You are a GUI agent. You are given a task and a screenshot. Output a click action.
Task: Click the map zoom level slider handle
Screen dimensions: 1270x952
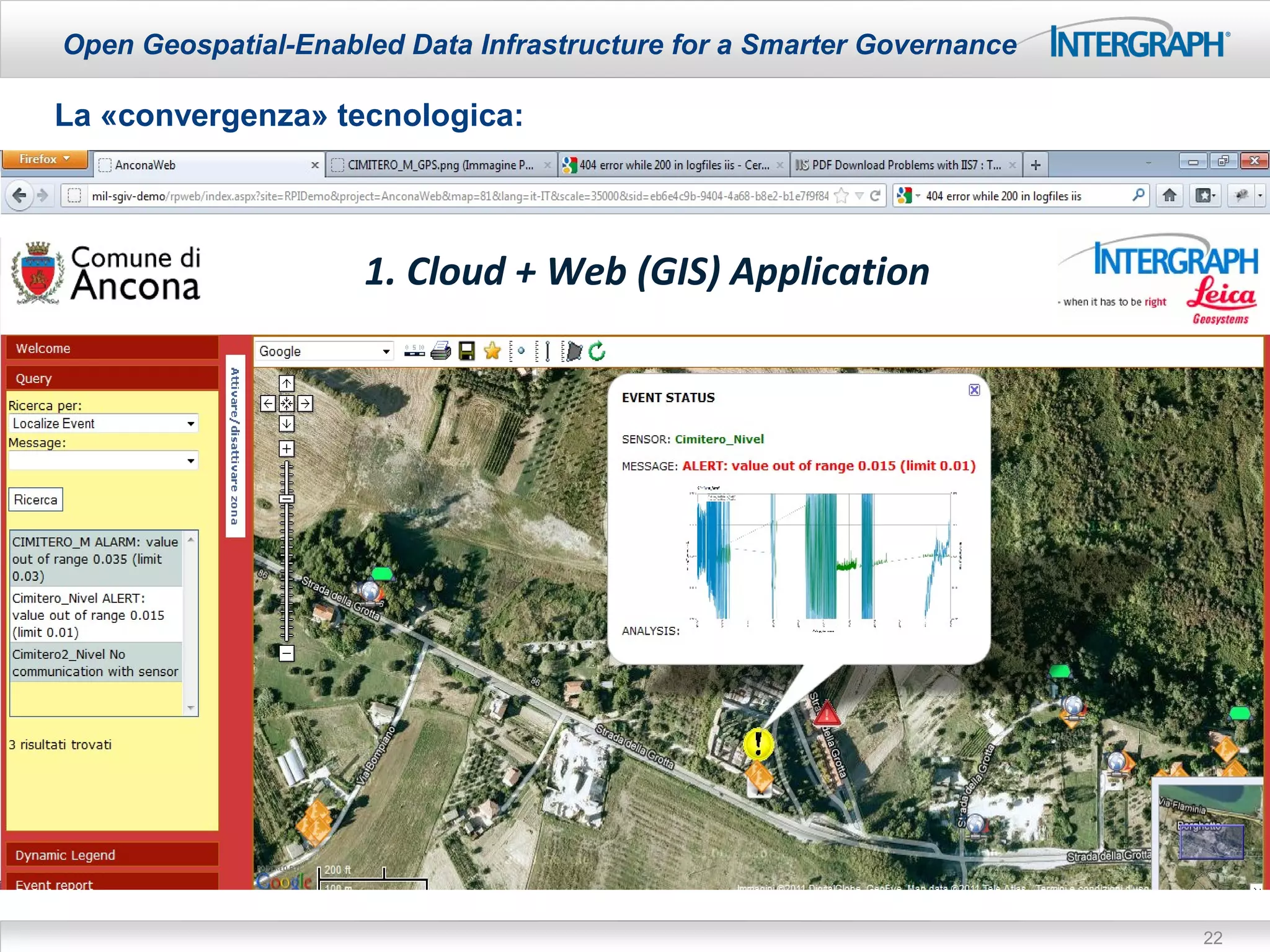[286, 499]
